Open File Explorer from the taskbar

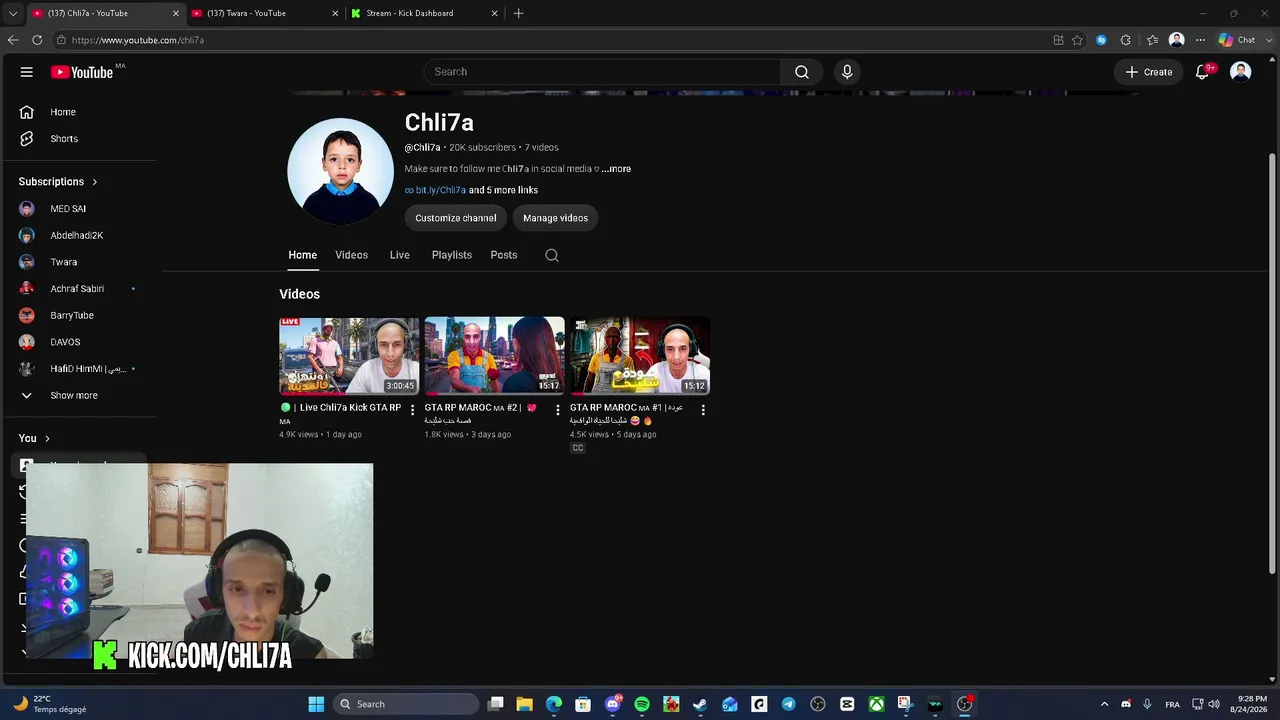(x=524, y=704)
